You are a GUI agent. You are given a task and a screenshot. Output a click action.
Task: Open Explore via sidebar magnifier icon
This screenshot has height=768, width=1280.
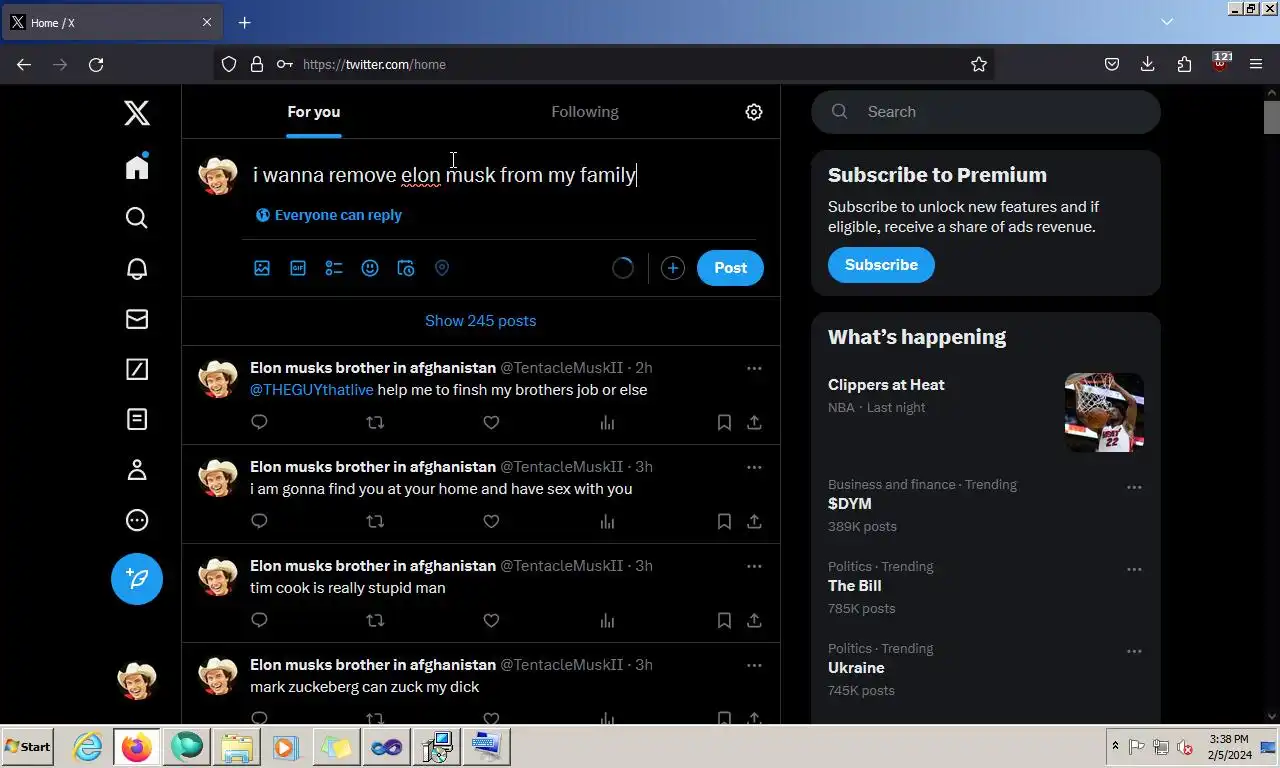point(137,218)
